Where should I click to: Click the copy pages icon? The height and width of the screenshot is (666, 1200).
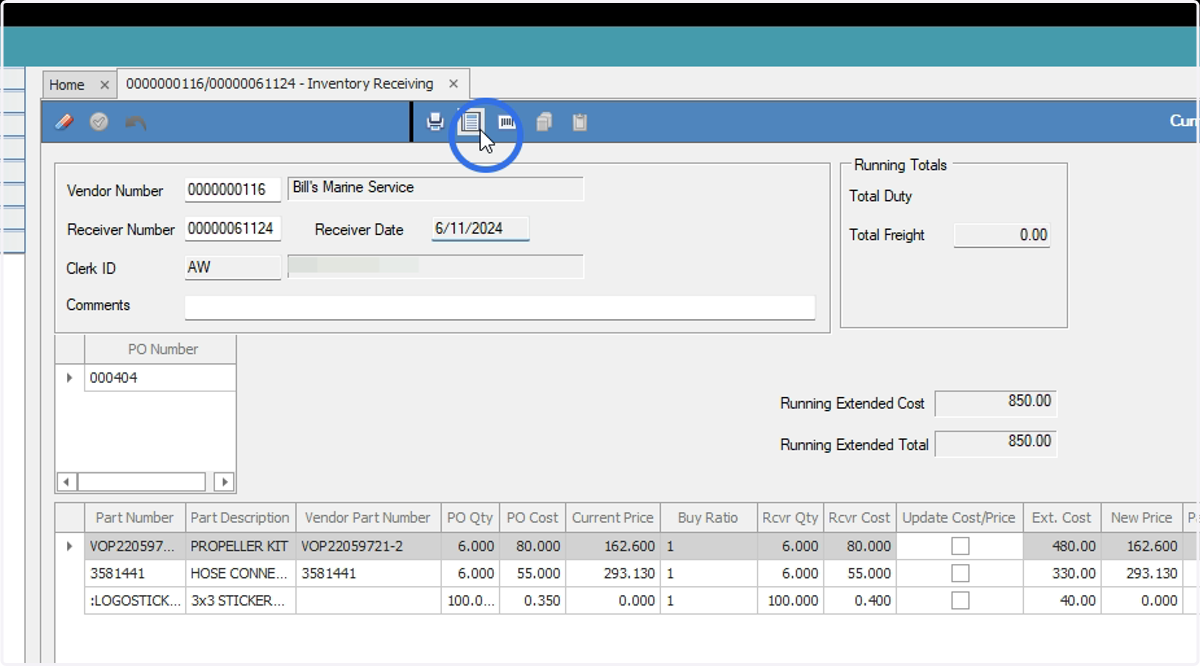544,122
